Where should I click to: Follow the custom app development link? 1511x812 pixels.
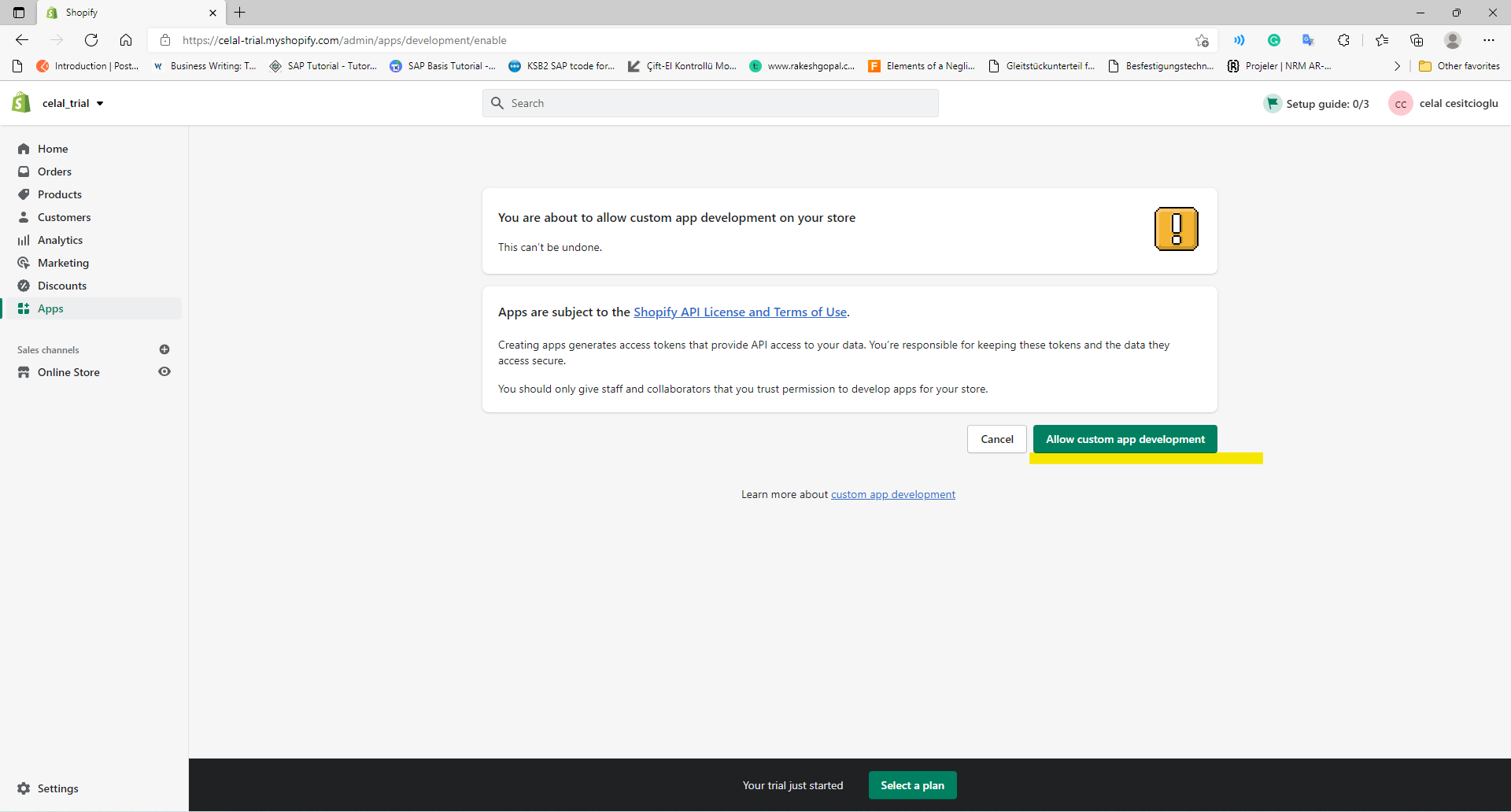tap(892, 495)
